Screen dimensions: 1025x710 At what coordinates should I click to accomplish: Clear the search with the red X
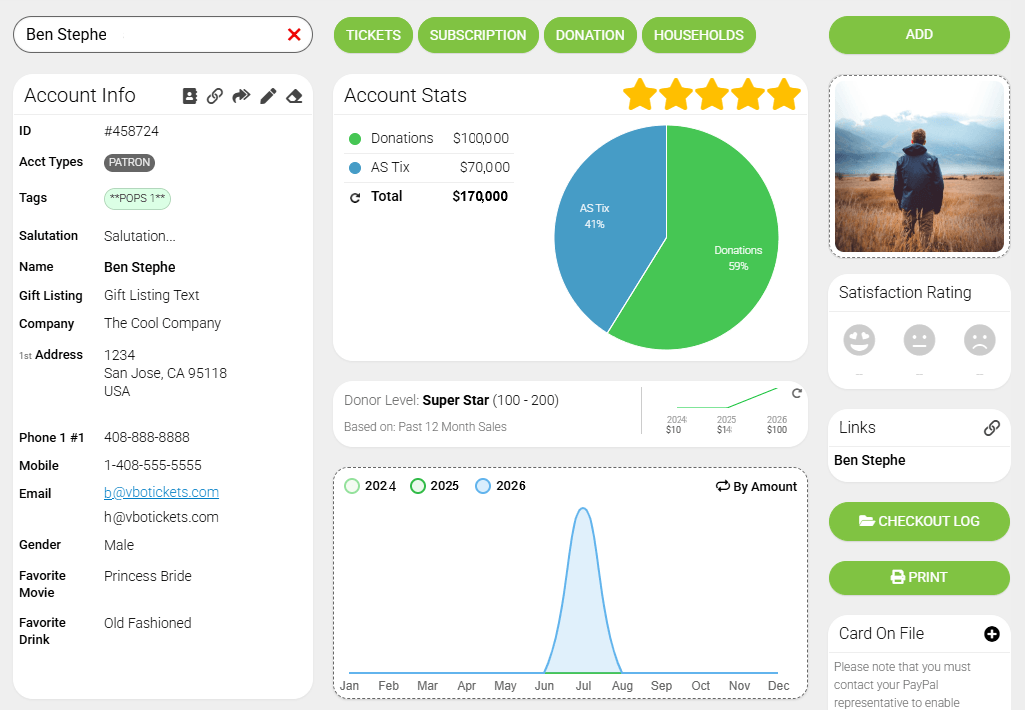point(294,35)
